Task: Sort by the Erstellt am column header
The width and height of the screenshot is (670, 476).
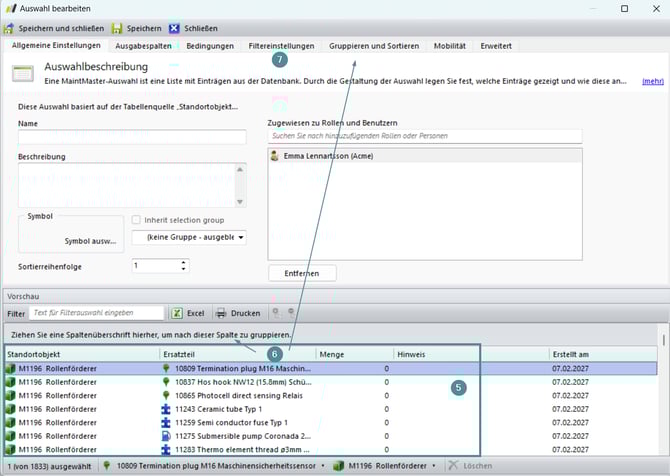Action: (602, 354)
